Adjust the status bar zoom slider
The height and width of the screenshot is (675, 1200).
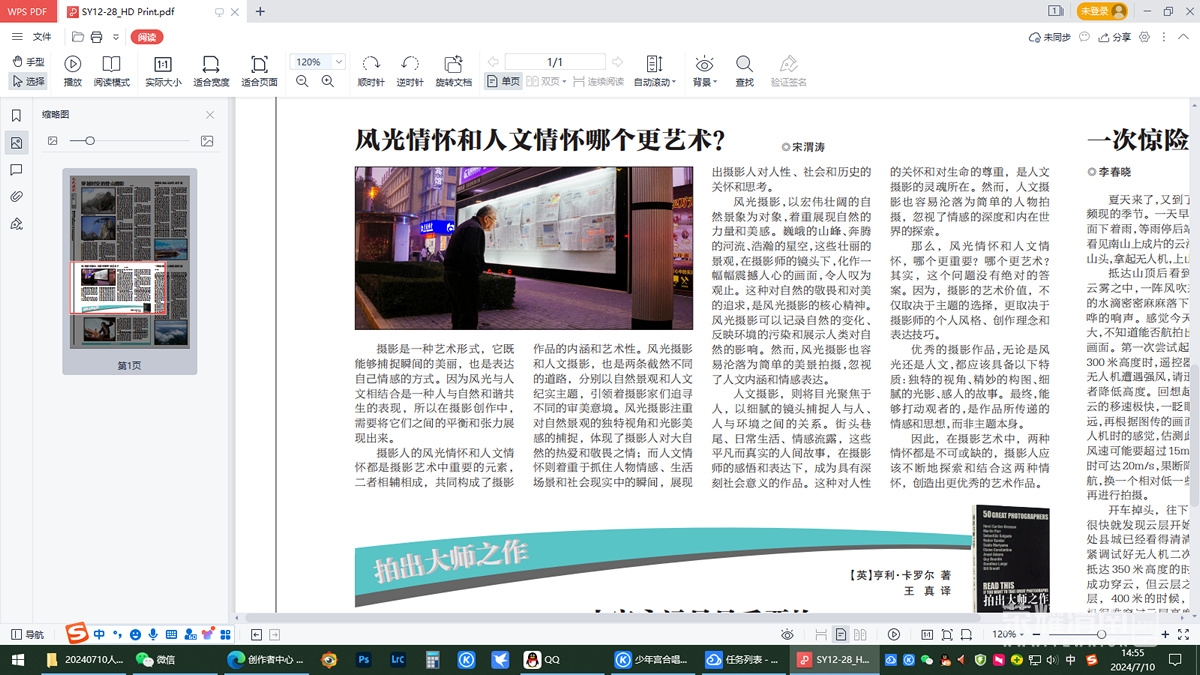point(1101,634)
